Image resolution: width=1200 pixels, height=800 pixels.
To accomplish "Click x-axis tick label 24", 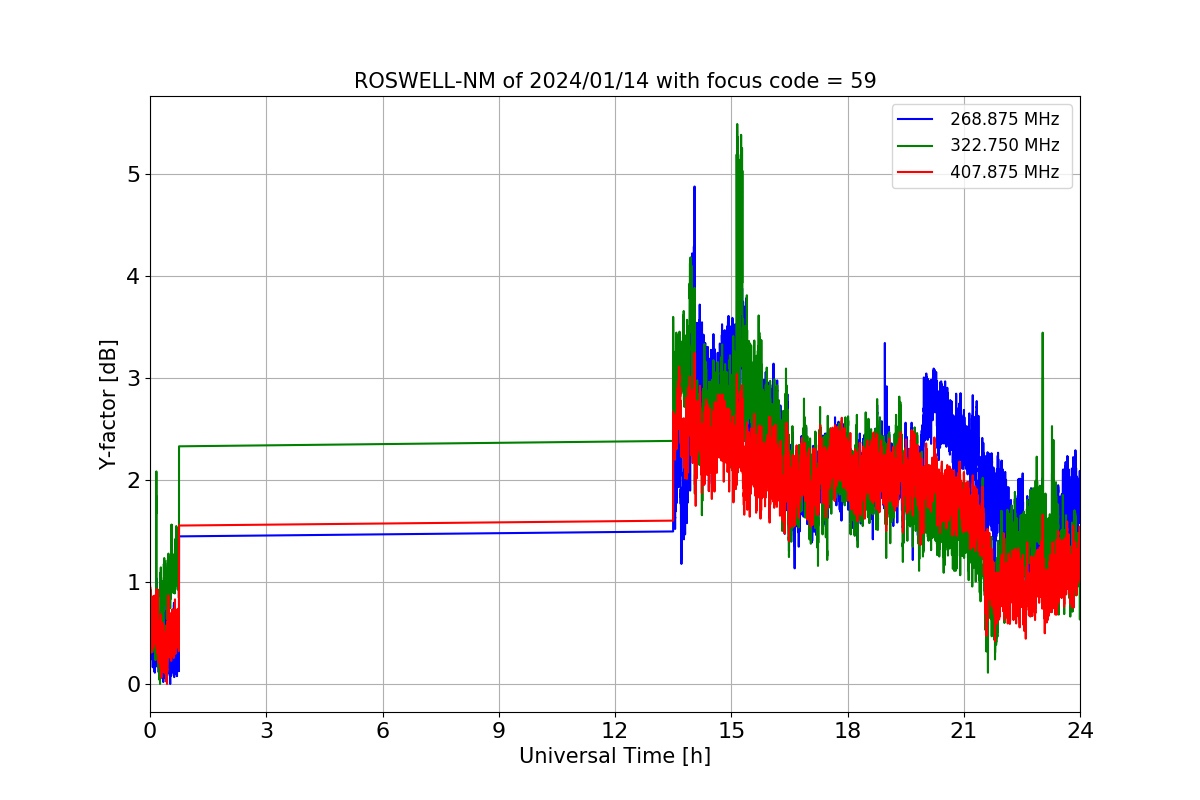I will click(x=1080, y=731).
